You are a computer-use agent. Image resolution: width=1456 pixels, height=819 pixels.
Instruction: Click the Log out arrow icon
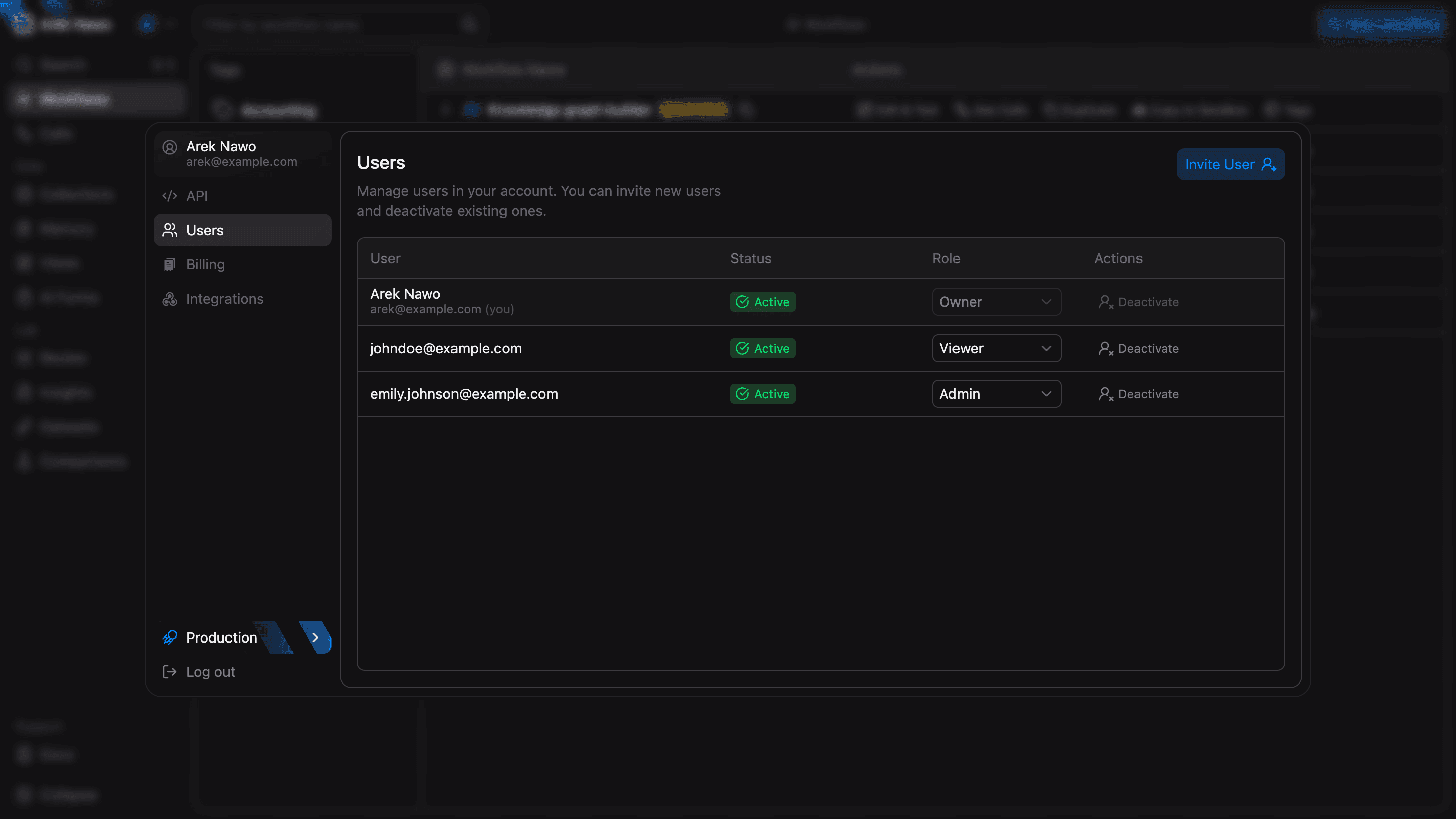pyautogui.click(x=169, y=672)
